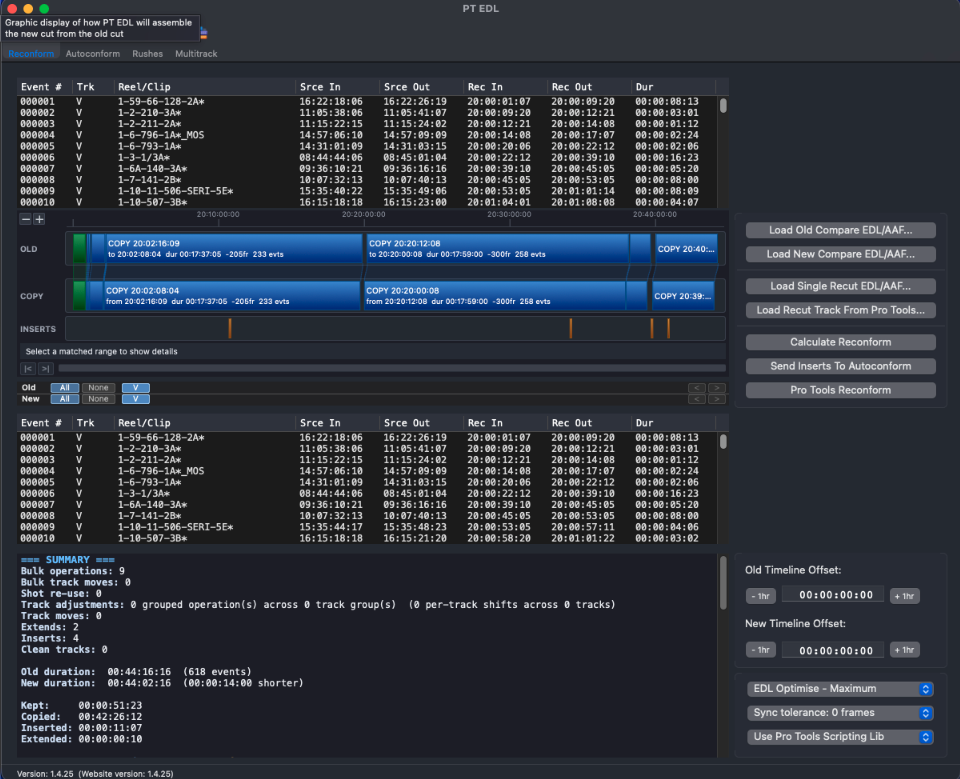This screenshot has height=779, width=960.
Task: Click Load Recut Track From Pro Tools
Action: click(841, 310)
